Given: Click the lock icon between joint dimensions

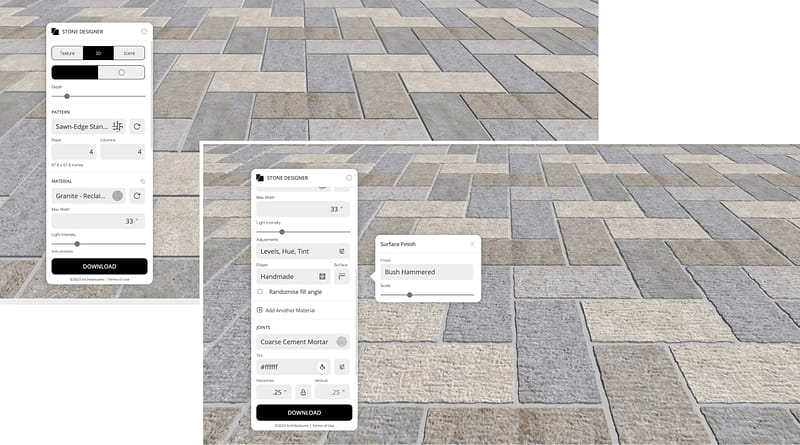Looking at the screenshot, I should click(x=303, y=393).
